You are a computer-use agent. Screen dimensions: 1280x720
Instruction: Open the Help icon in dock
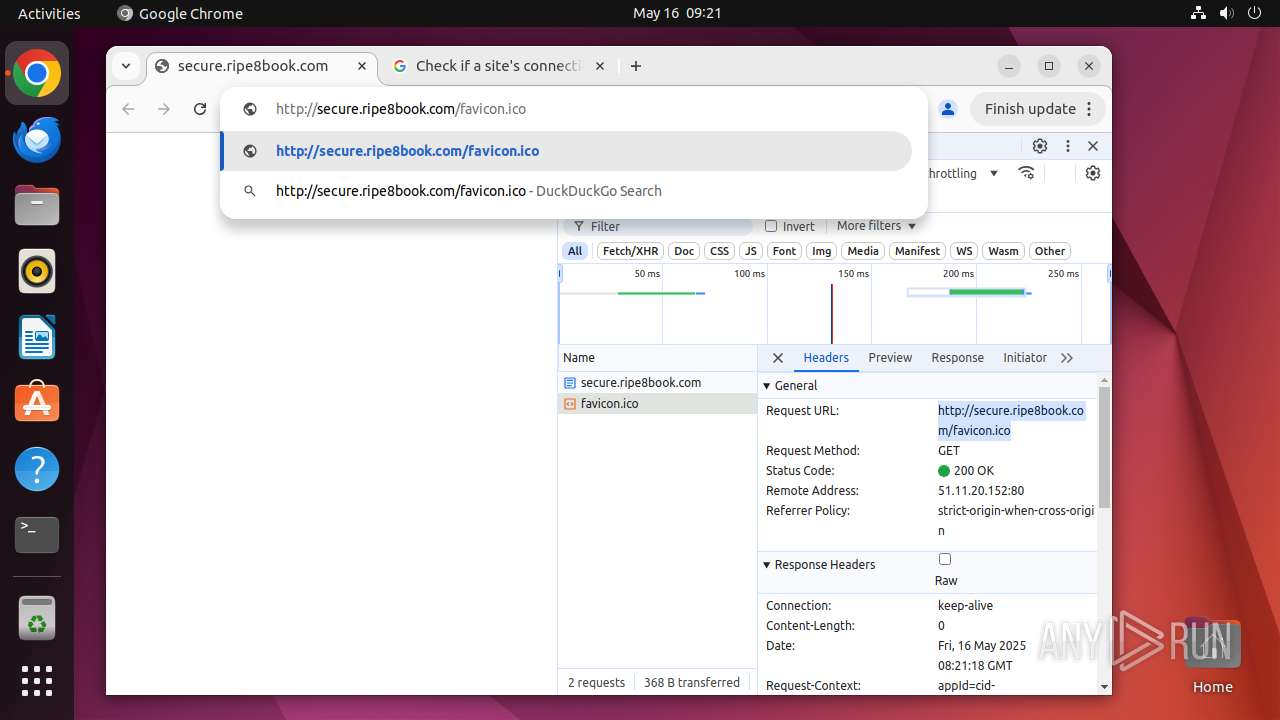pyautogui.click(x=37, y=469)
